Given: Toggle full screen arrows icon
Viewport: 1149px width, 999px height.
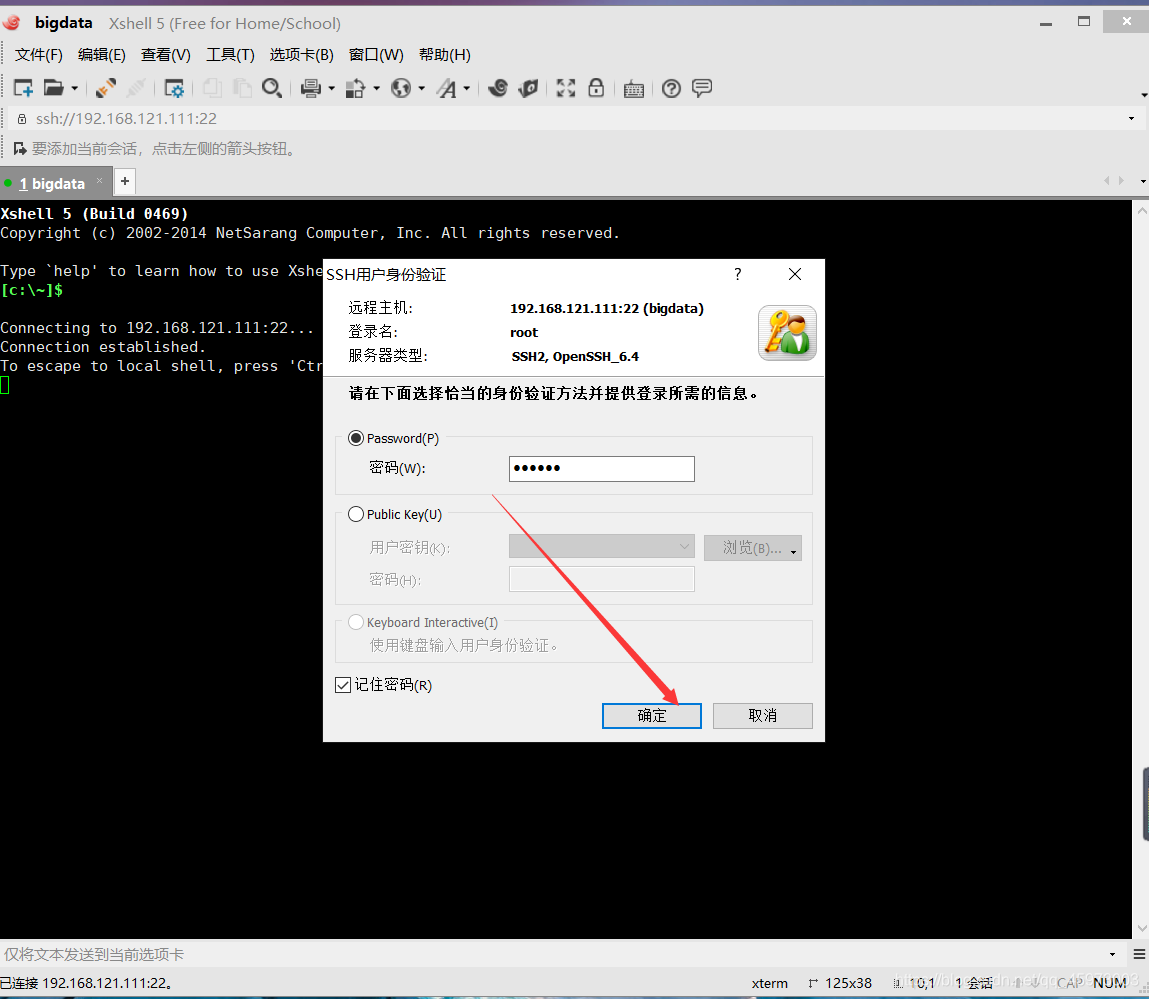Looking at the screenshot, I should point(566,89).
